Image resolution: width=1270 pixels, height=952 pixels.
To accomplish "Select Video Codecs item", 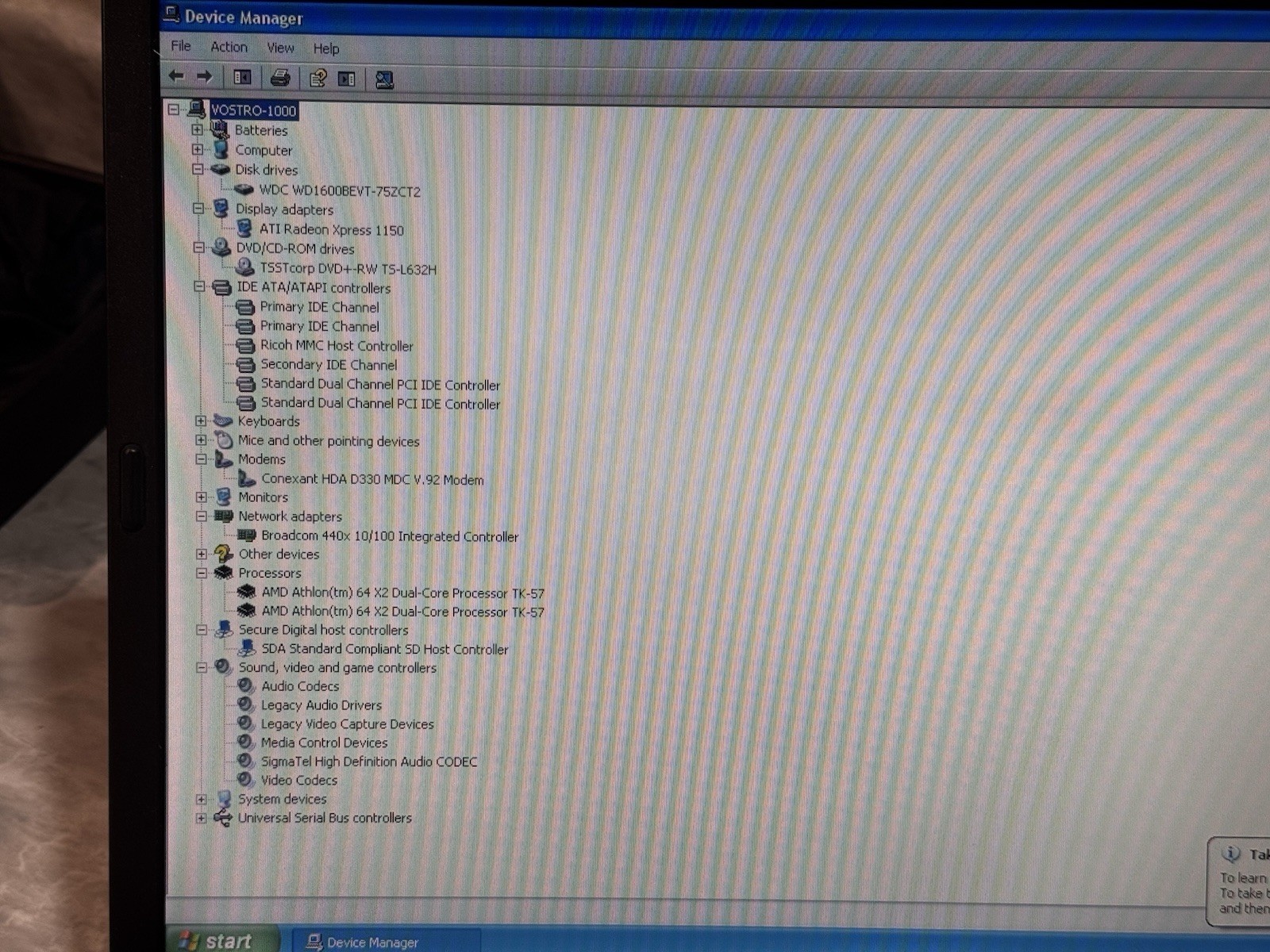I will coord(299,780).
